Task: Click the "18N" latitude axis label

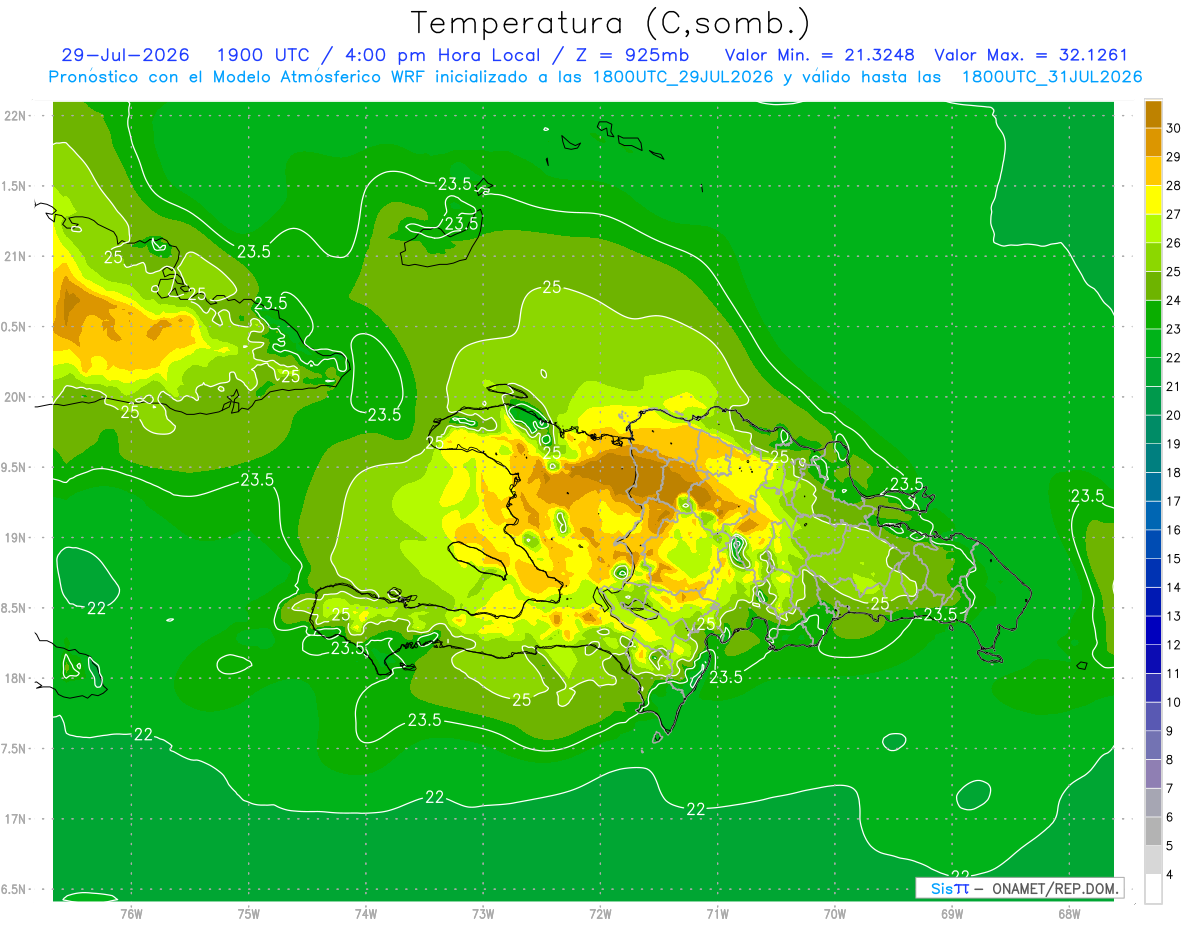Action: click(16, 678)
